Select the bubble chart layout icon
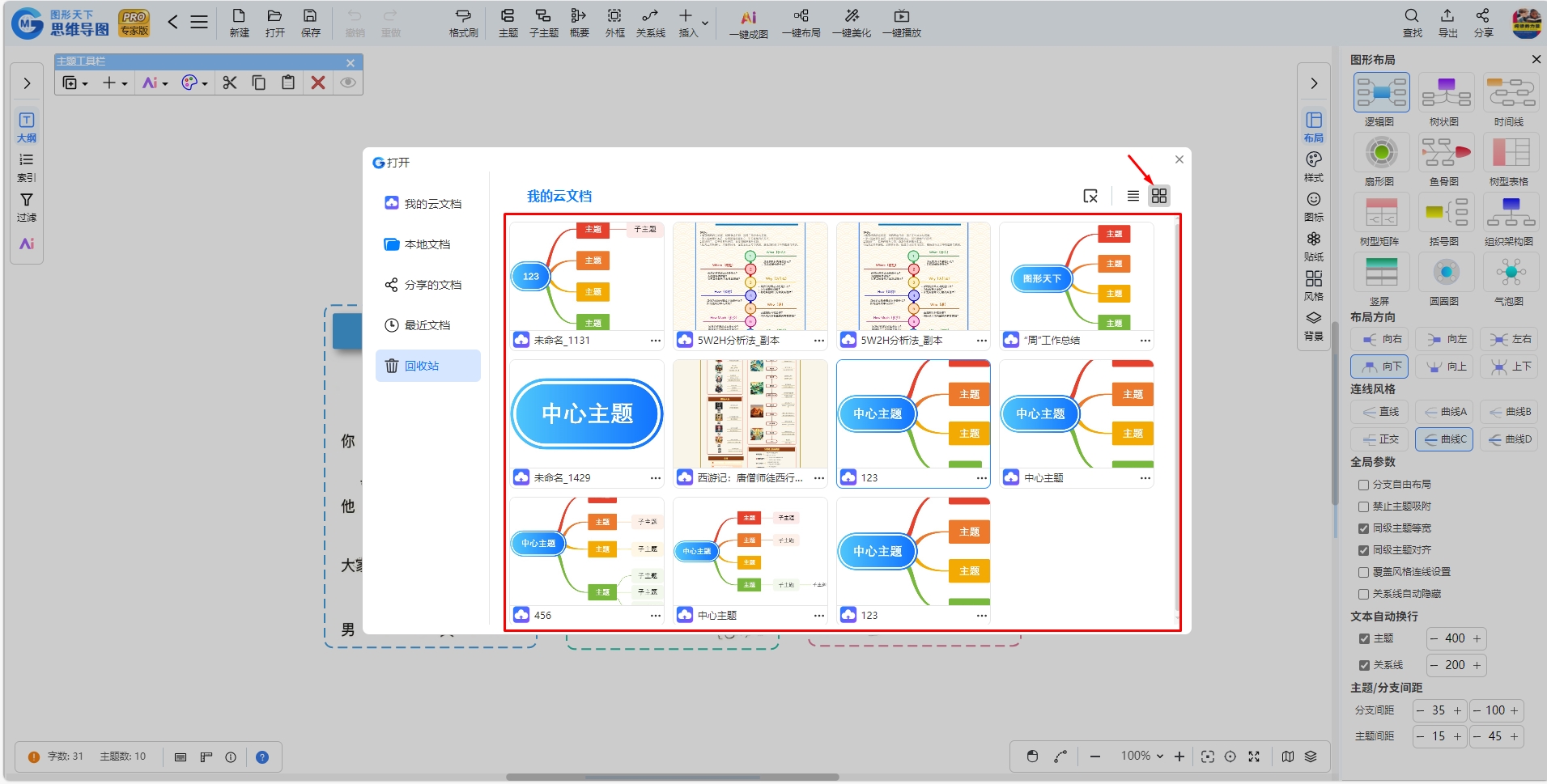 pos(1511,272)
